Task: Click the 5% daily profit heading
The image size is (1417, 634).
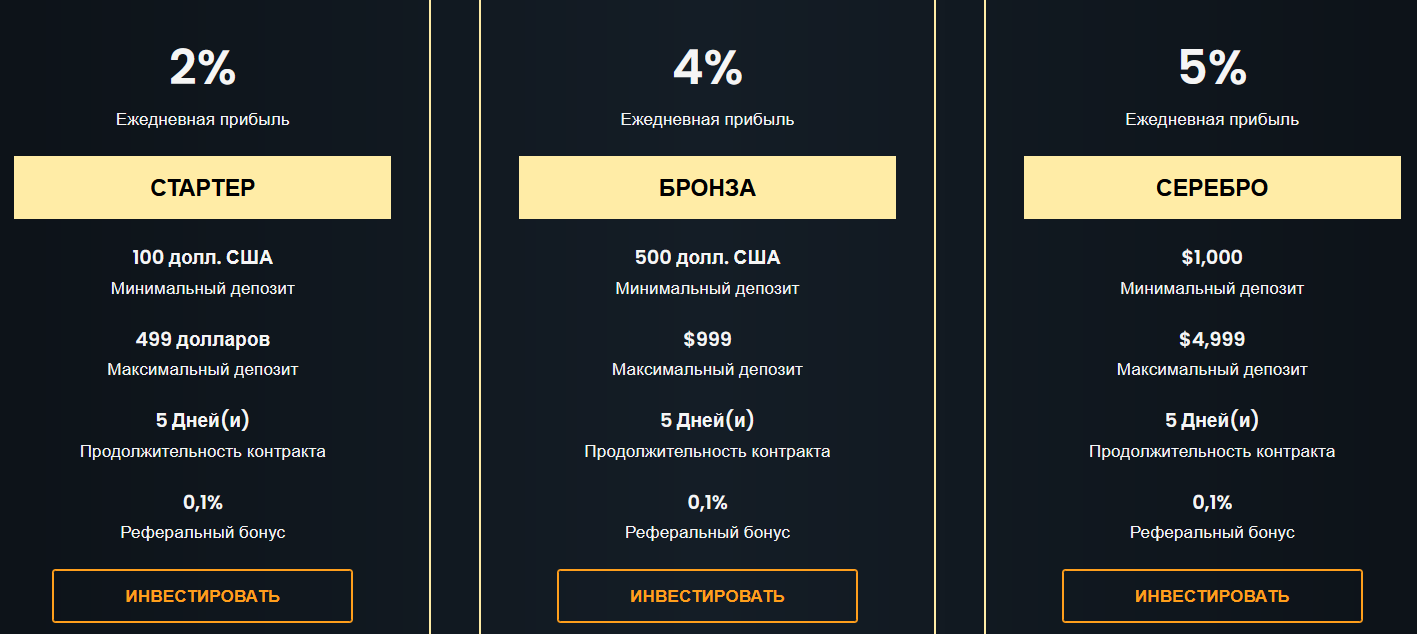Action: [x=1212, y=69]
